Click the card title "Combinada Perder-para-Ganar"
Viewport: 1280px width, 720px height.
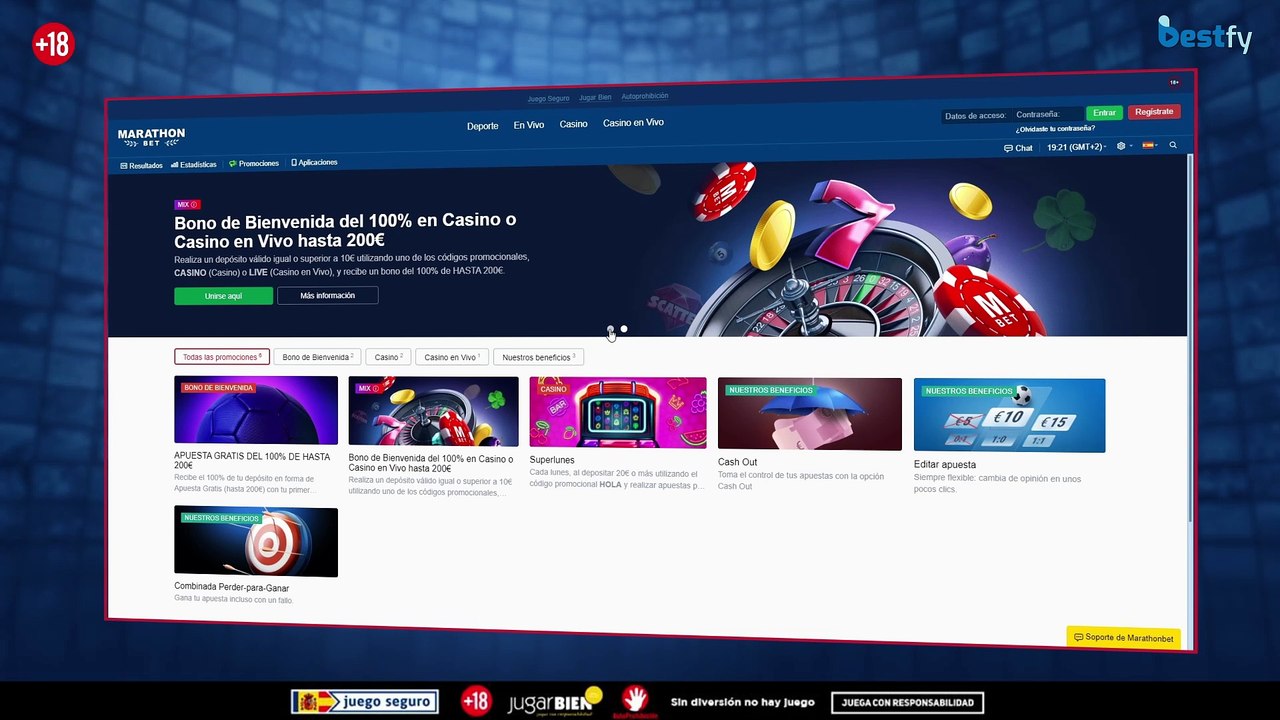pyautogui.click(x=232, y=587)
